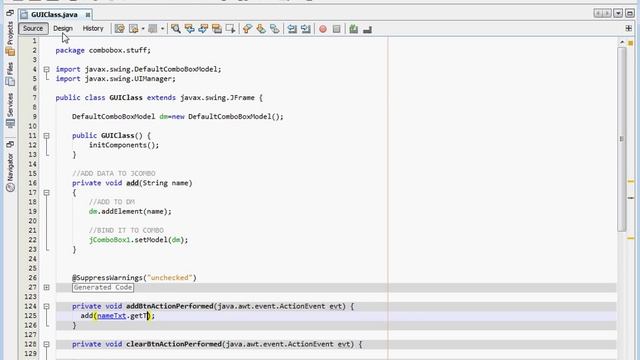The image size is (640, 360).
Task: Go to Previous Bookmark icon
Action: [x=247, y=29]
